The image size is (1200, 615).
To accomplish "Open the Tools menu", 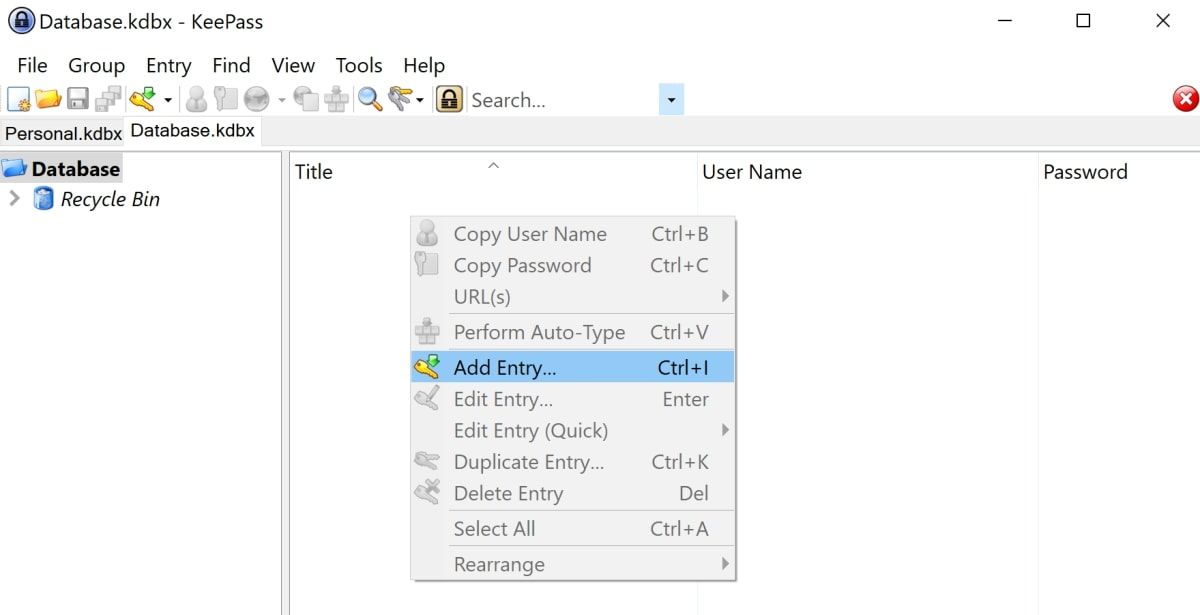I will click(358, 66).
